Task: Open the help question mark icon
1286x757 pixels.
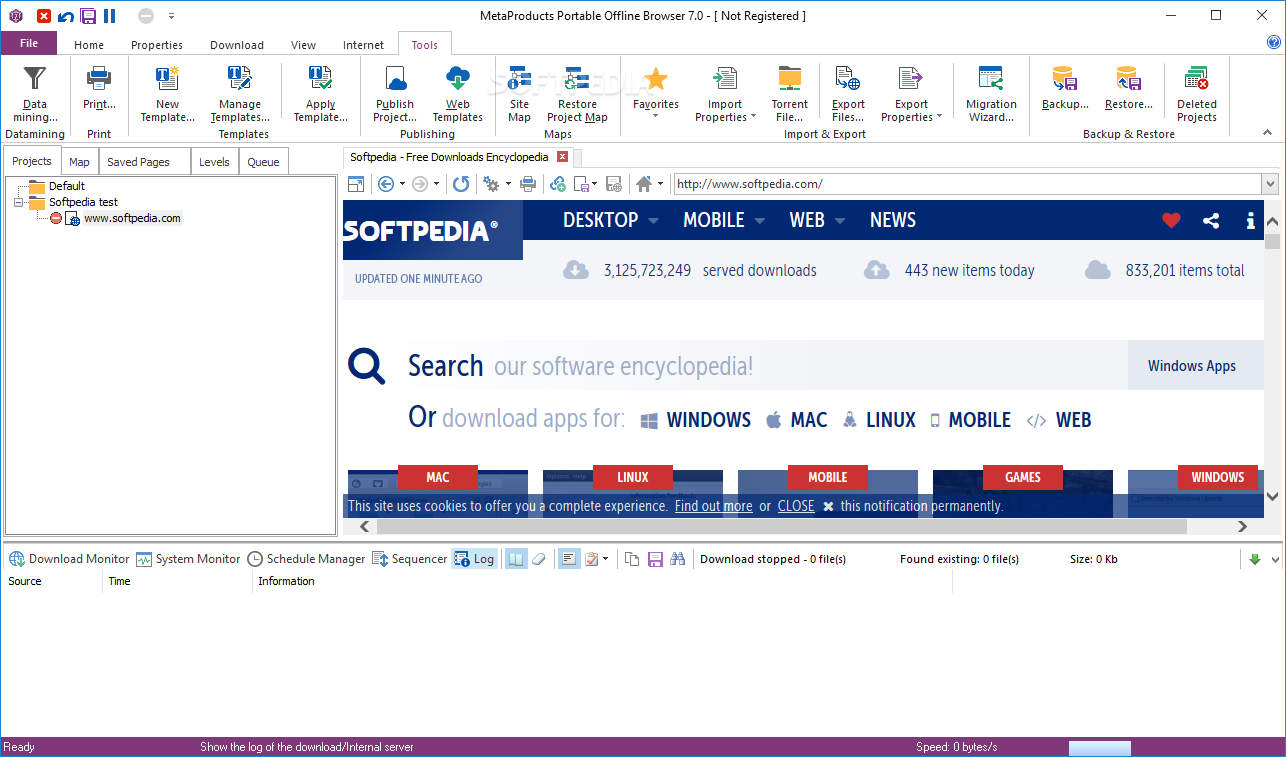Action: 1273,43
